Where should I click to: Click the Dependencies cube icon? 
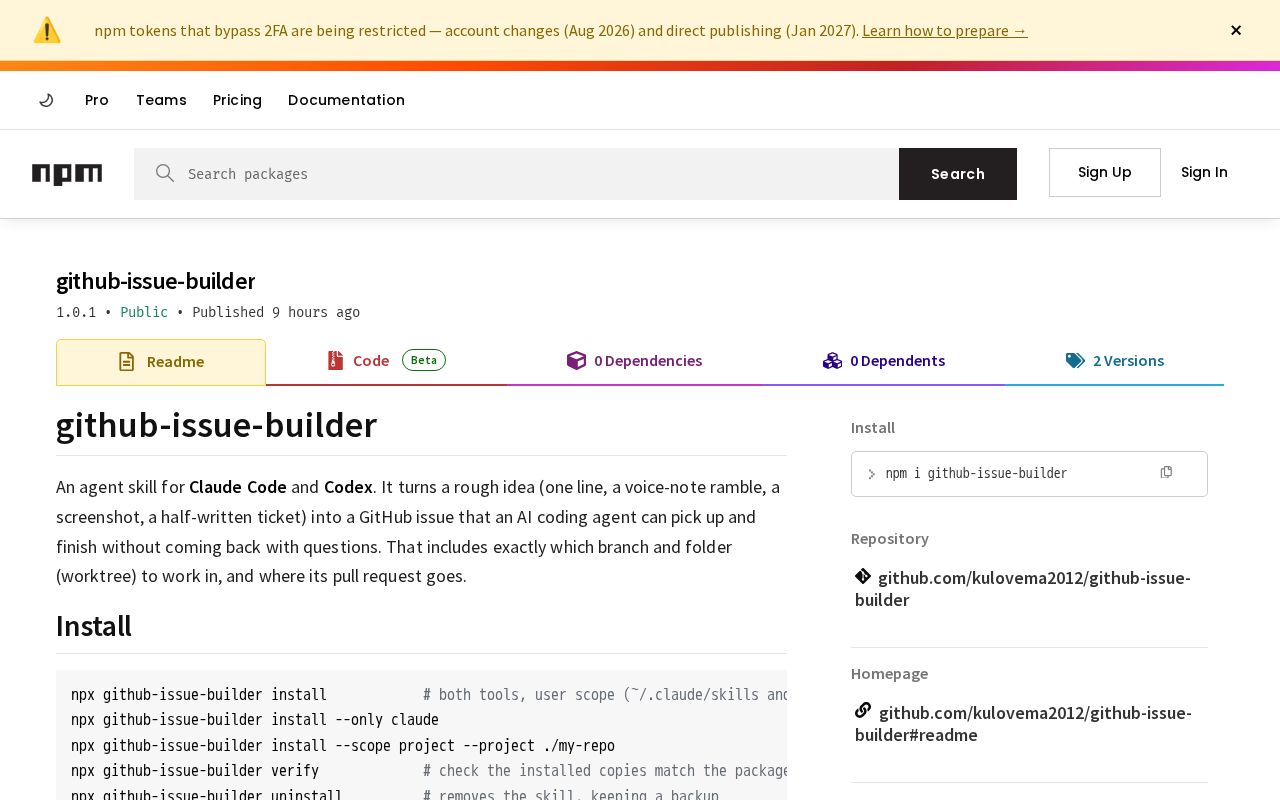point(576,360)
